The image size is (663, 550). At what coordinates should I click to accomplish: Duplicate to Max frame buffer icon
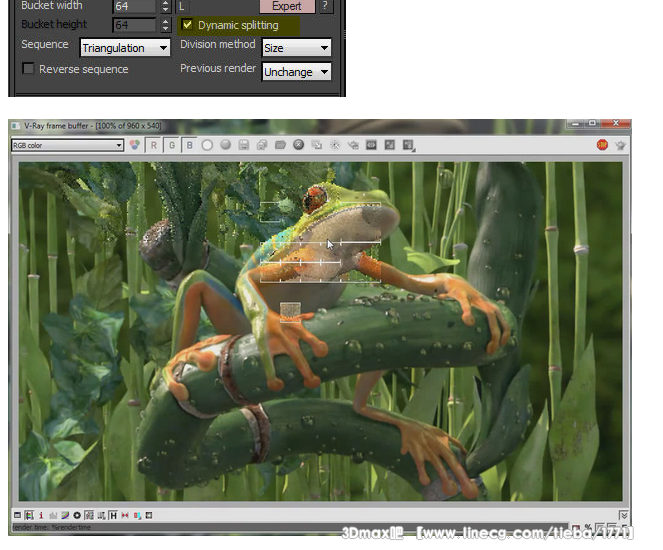click(x=317, y=145)
